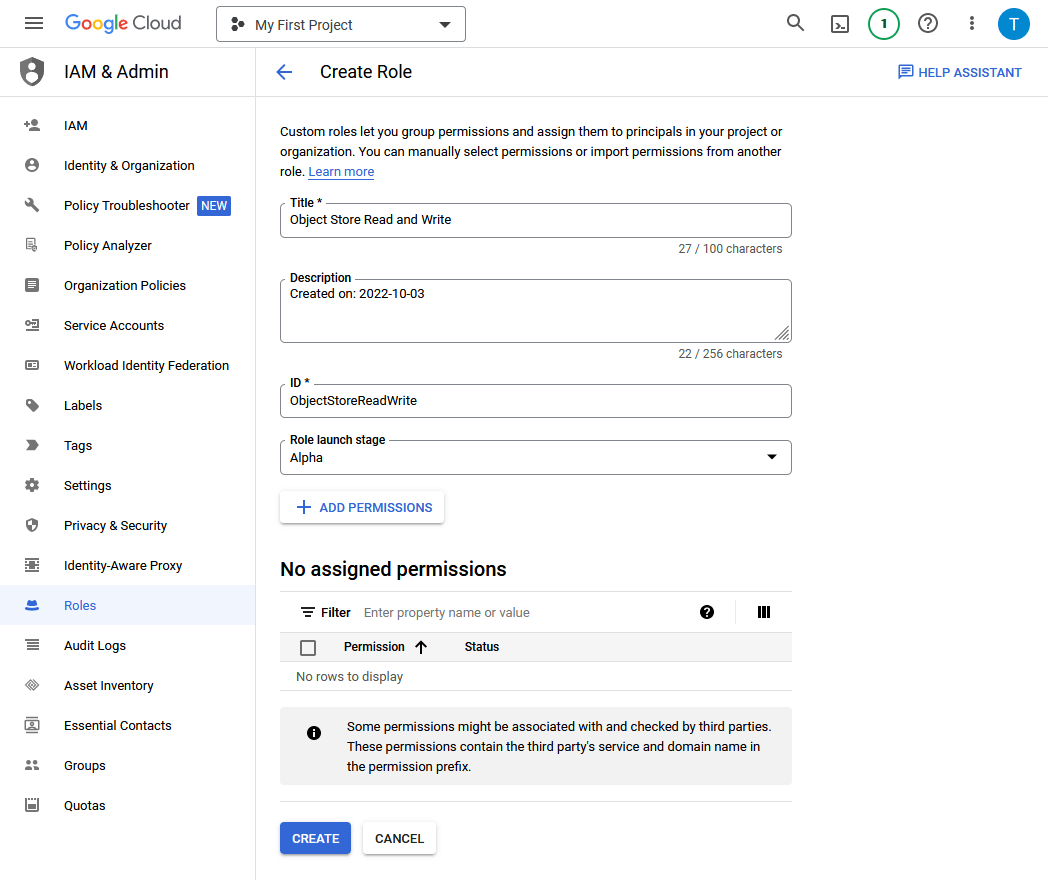Open the more options three-dot menu

[x=971, y=23]
